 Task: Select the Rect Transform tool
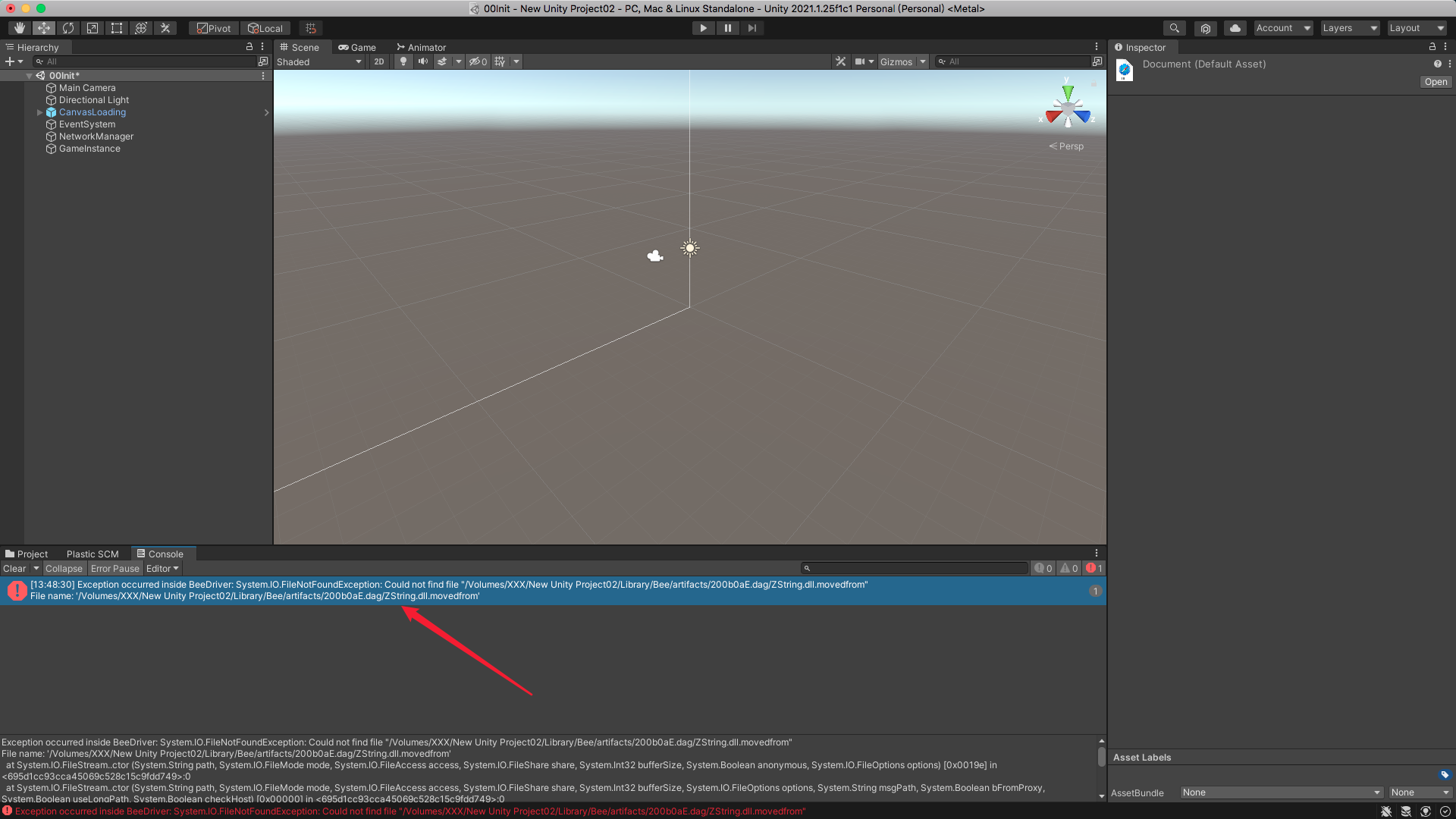[117, 28]
